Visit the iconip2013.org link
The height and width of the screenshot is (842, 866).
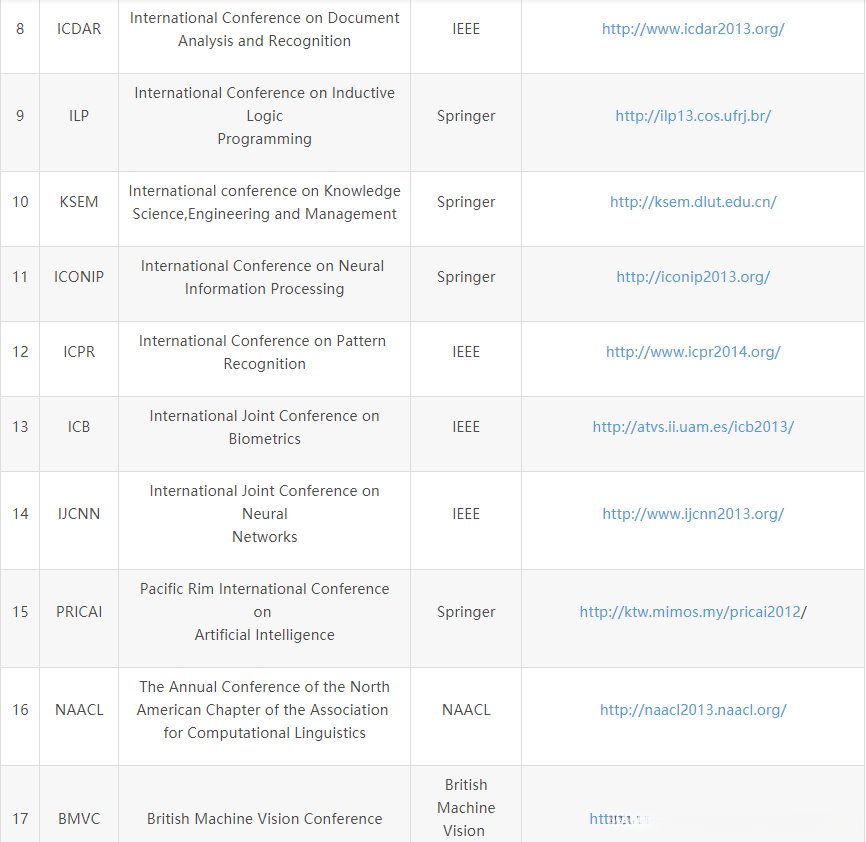[x=693, y=277]
